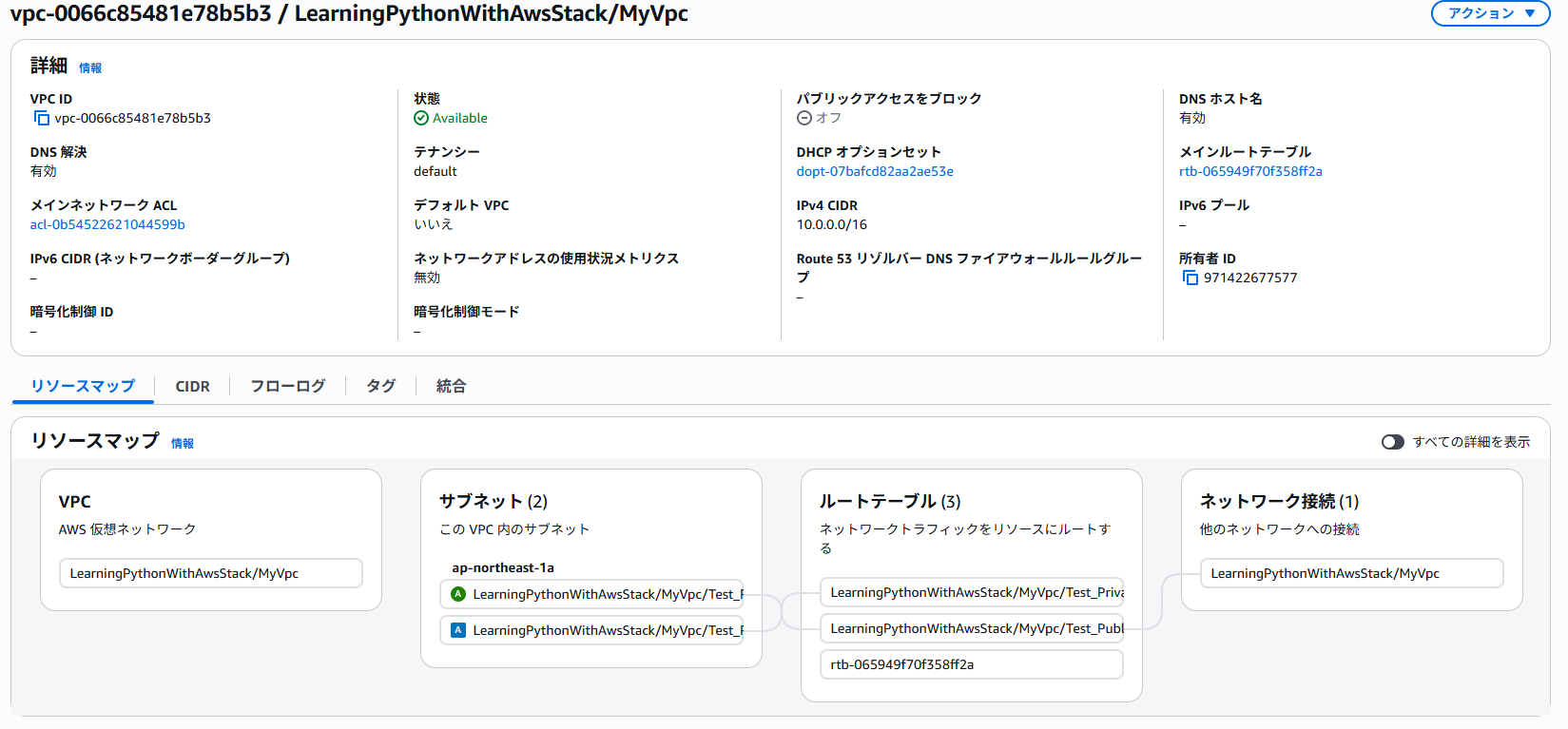
Task: Click the green Available status icon
Action: (421, 118)
